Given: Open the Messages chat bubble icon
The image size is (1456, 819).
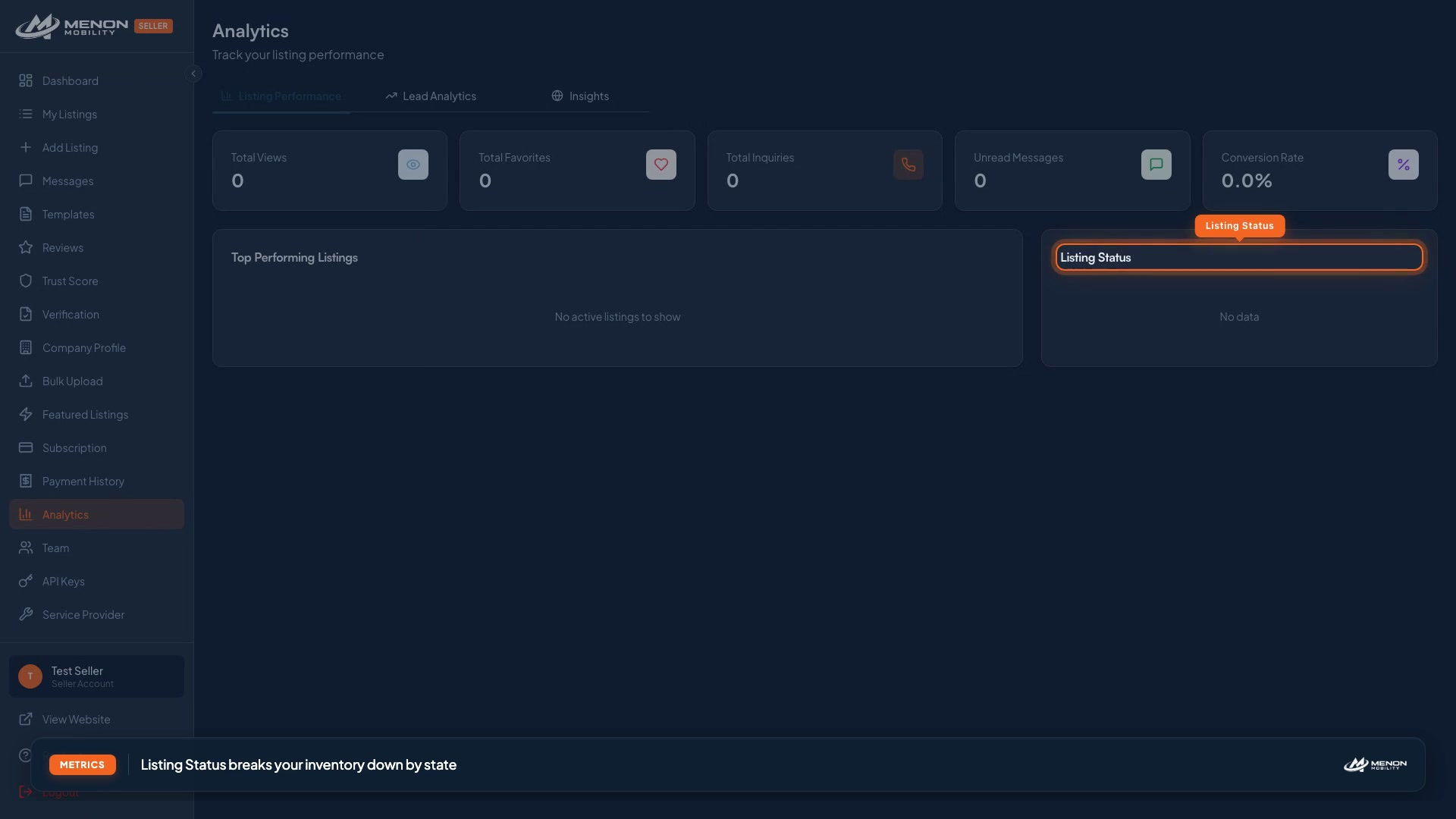Looking at the screenshot, I should [26, 181].
